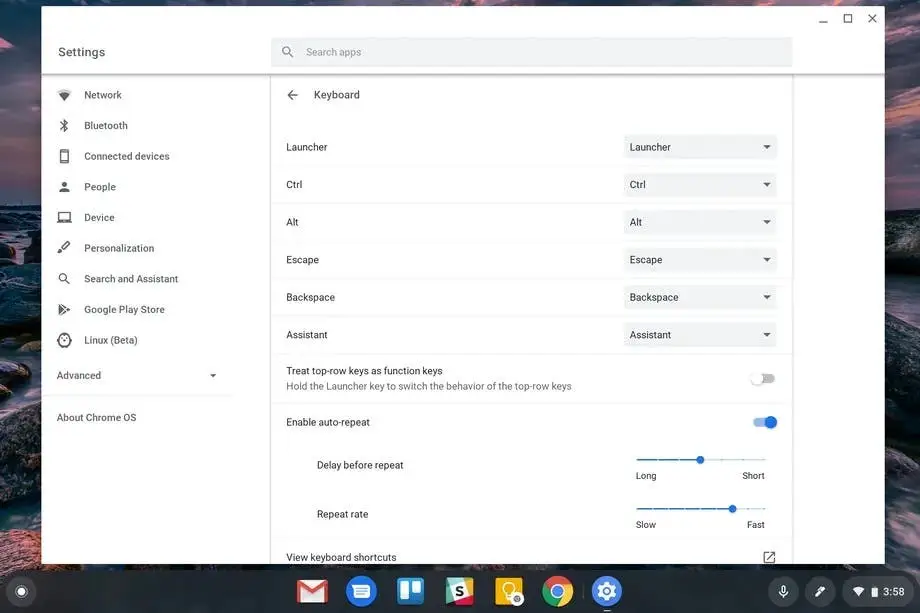920x613 pixels.
Task: Open Search and Assistant settings
Action: point(131,279)
